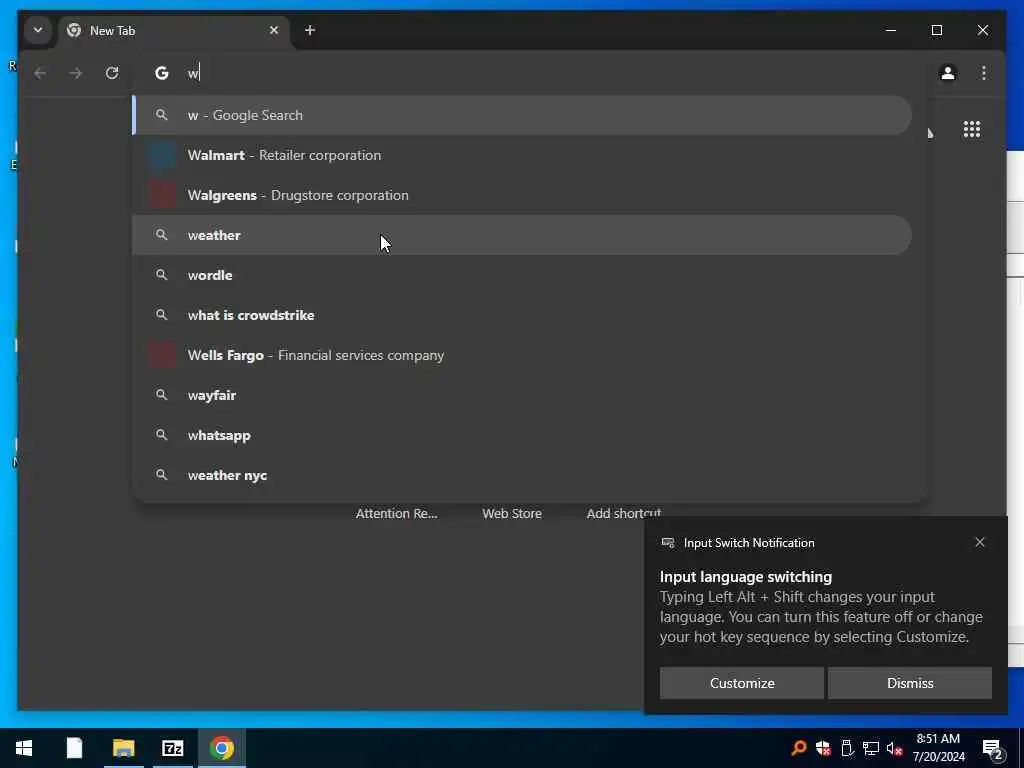Minimize the Chrome window
Viewport: 1024px width, 768px height.
click(x=891, y=30)
